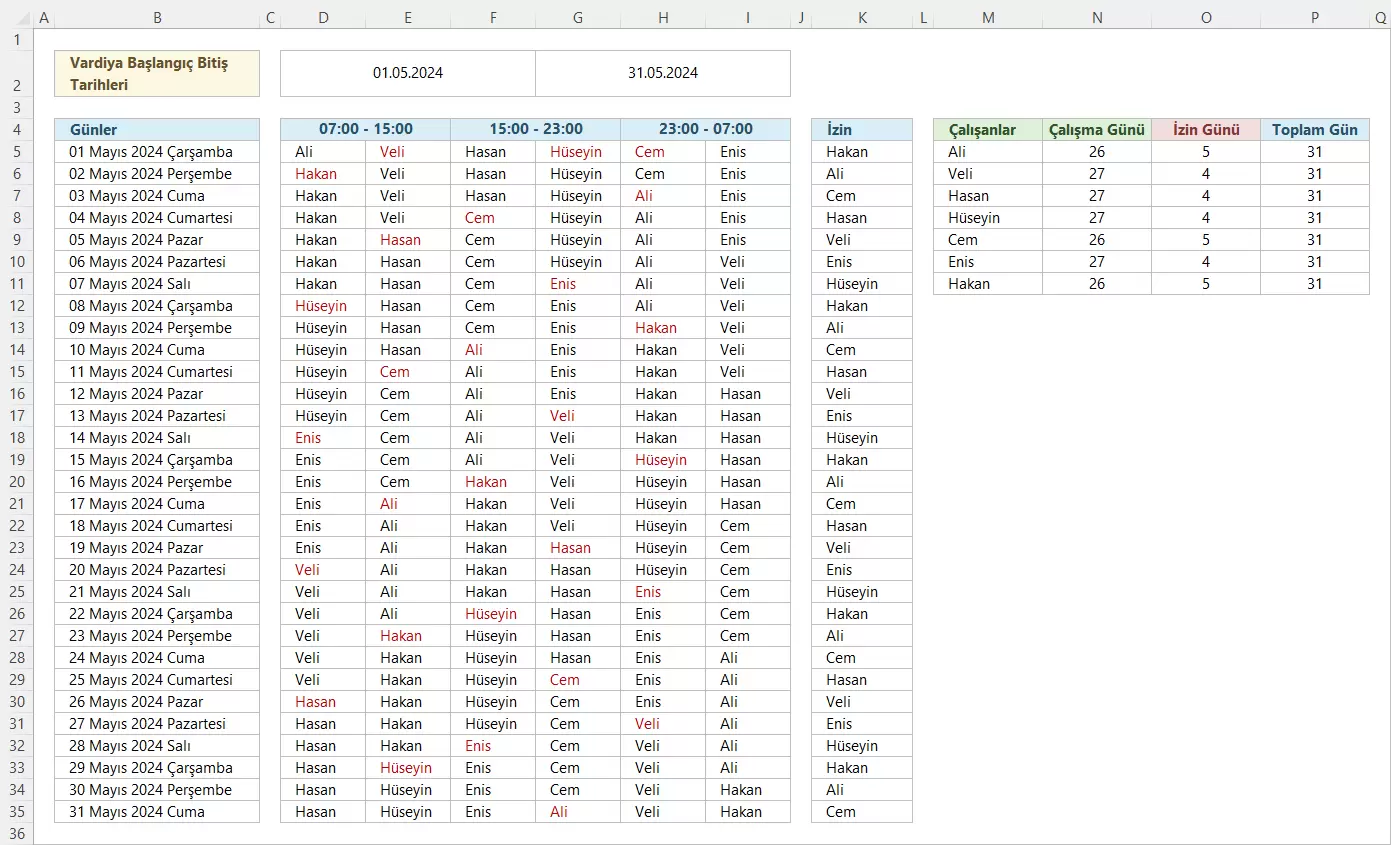Viewport: 1391px width, 845px height.
Task: Select the Toplam Gün header cell
Action: click(x=1314, y=130)
